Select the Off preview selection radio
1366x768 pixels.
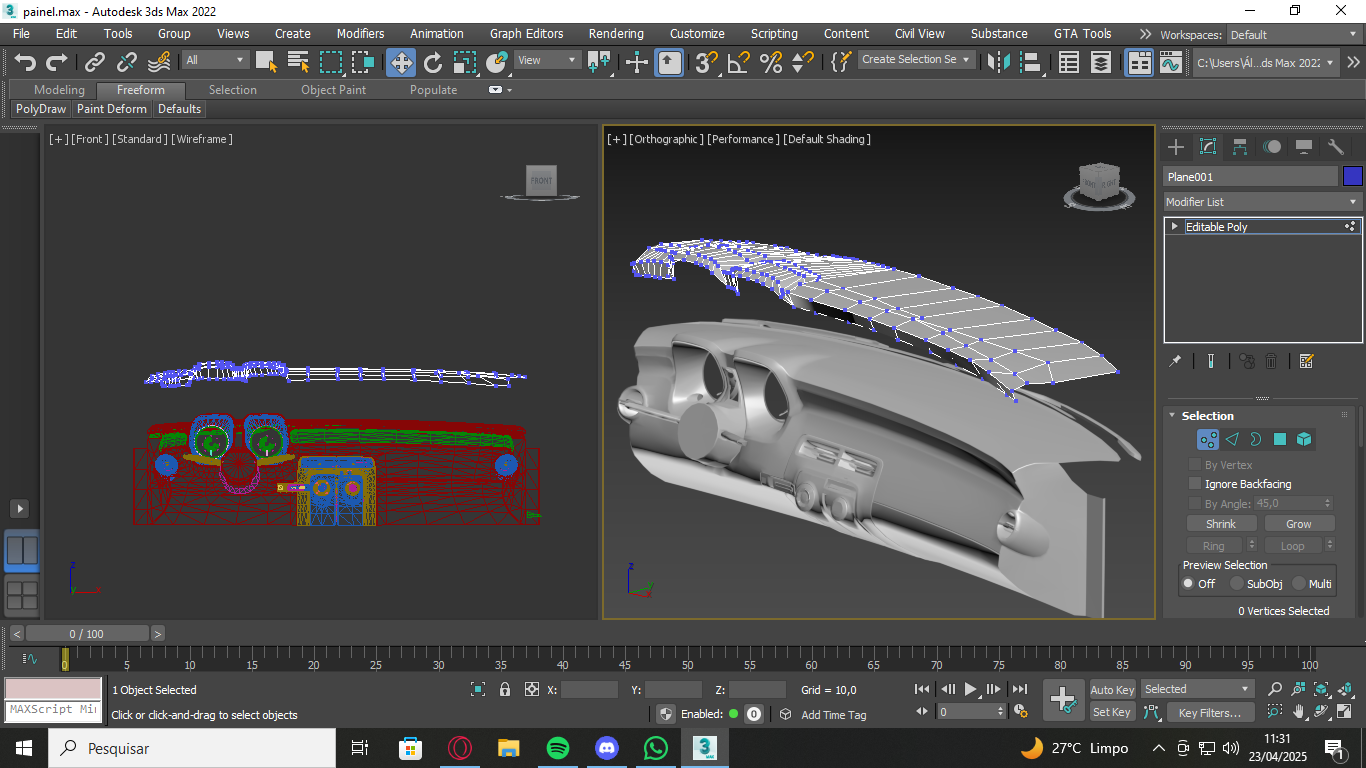pos(1189,584)
